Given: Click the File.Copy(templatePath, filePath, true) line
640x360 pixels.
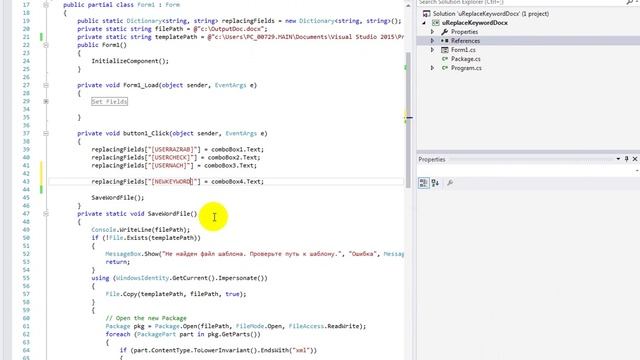Looking at the screenshot, I should pos(176,294).
